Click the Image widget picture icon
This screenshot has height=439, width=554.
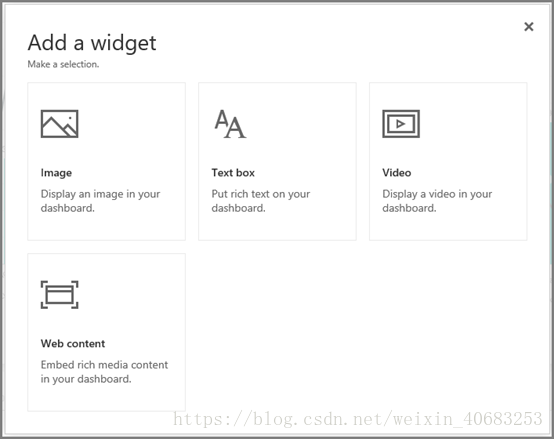click(59, 124)
